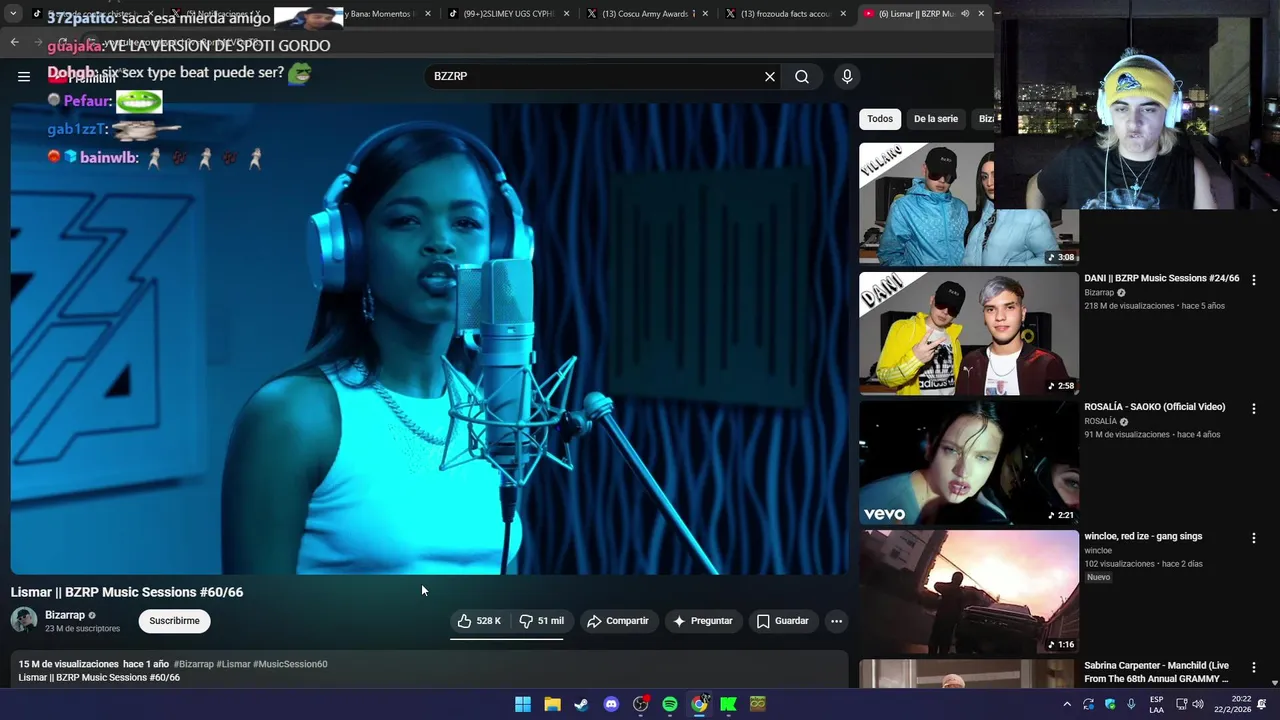1280x720 pixels.
Task: Open the Compartir share option
Action: [618, 621]
